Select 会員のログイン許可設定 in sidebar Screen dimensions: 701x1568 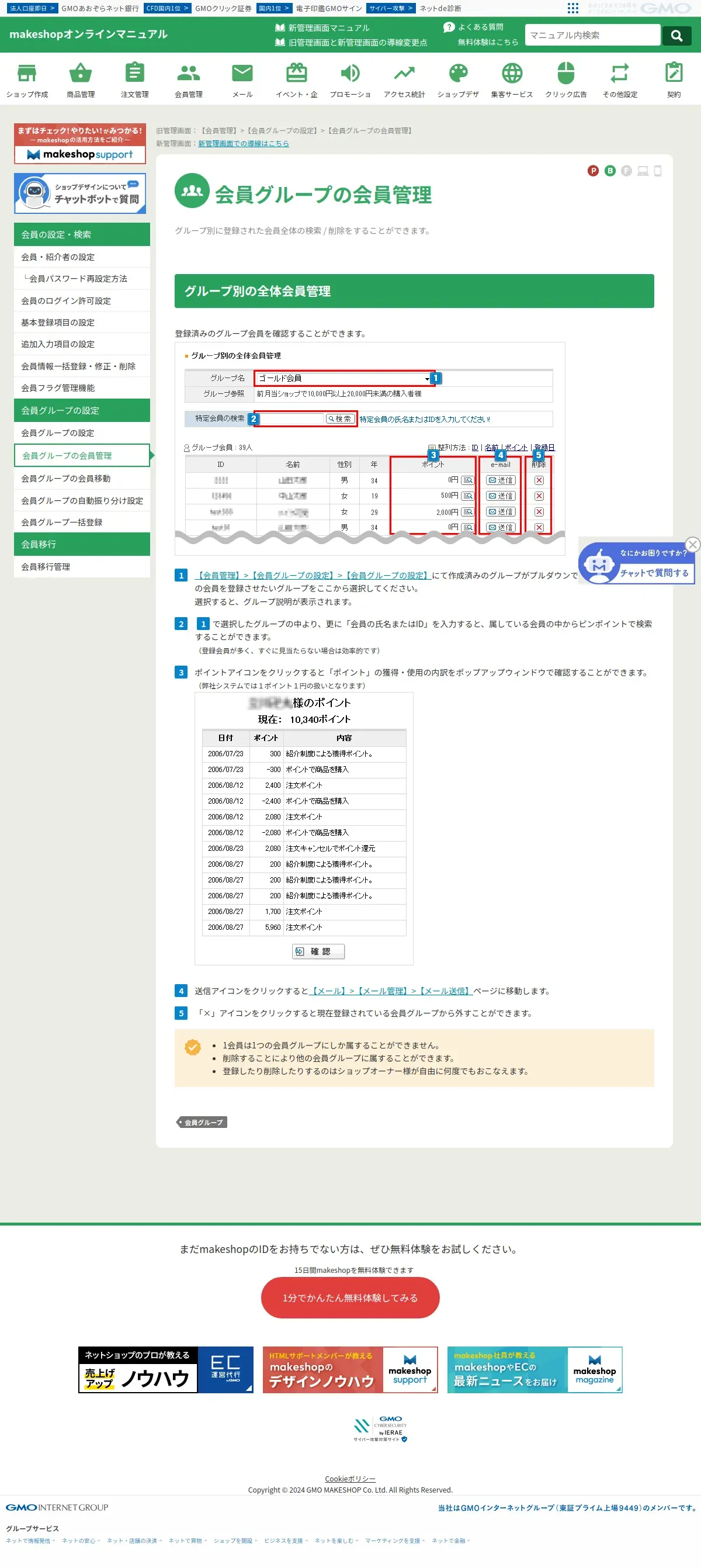pos(82,301)
